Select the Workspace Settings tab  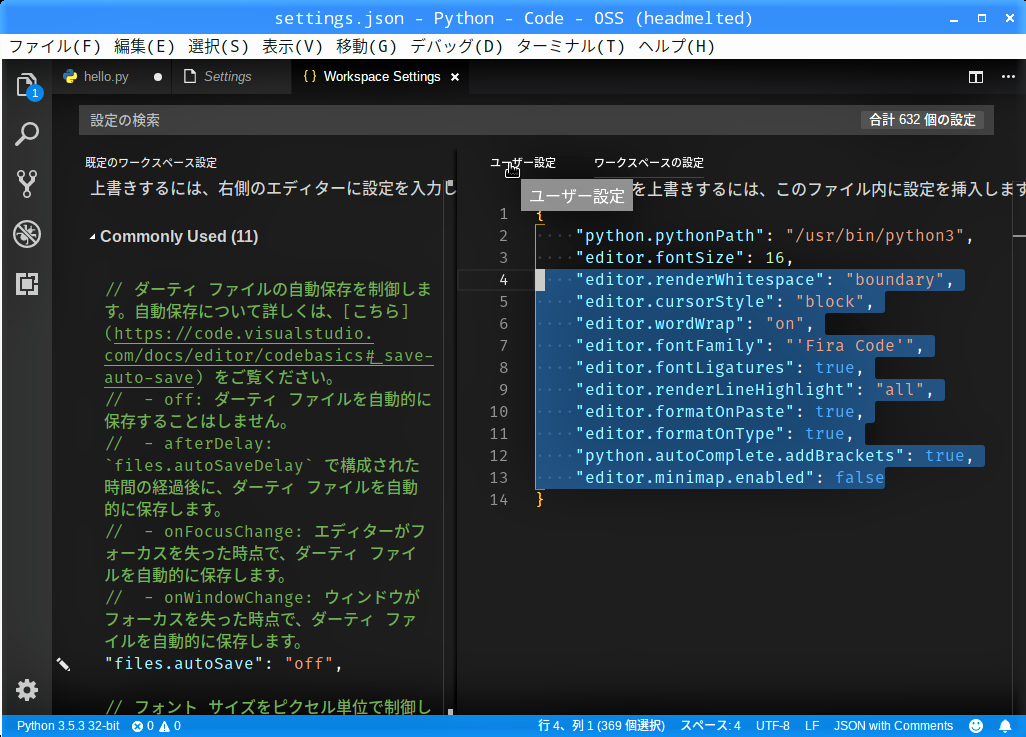(381, 77)
